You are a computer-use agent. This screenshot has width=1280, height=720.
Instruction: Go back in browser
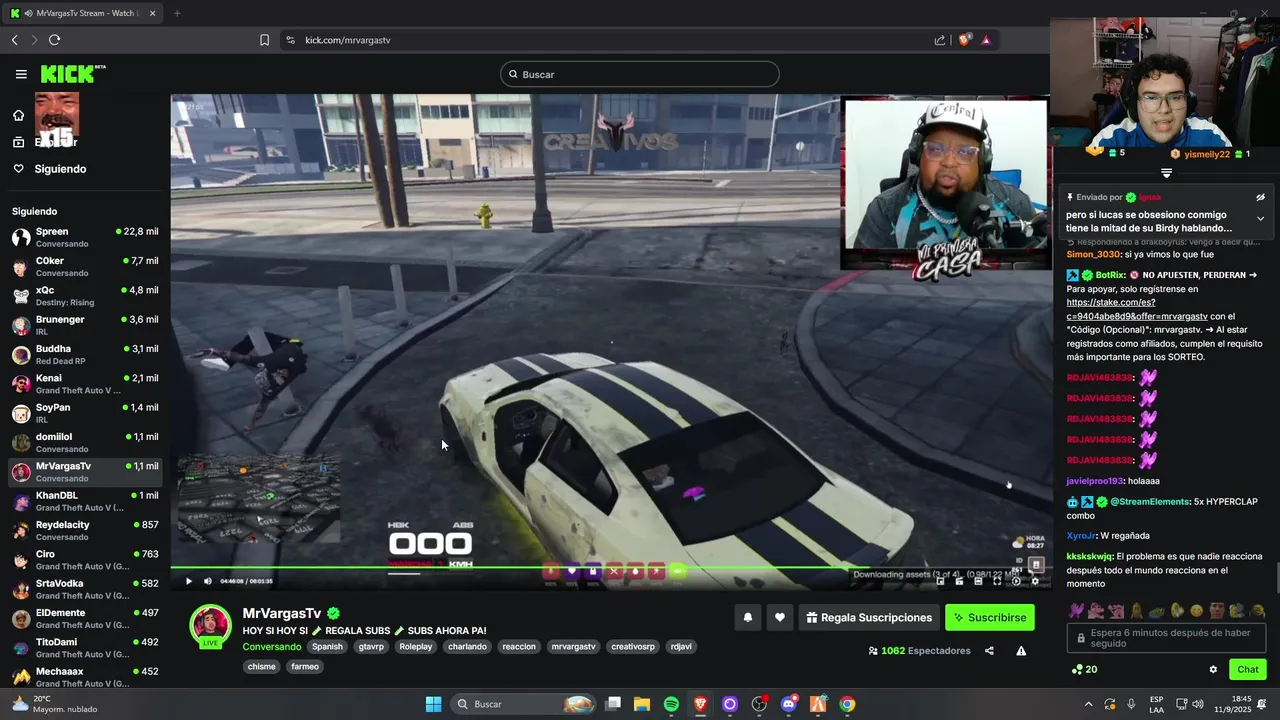point(14,40)
